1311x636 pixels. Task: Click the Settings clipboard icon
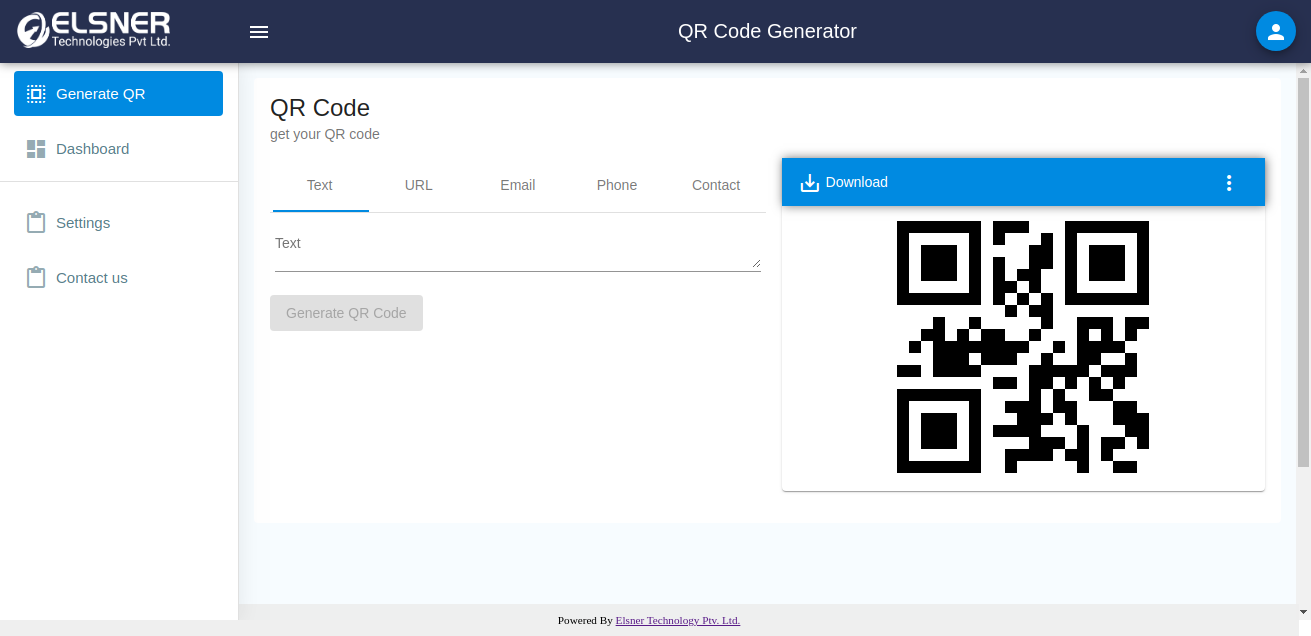coord(36,223)
